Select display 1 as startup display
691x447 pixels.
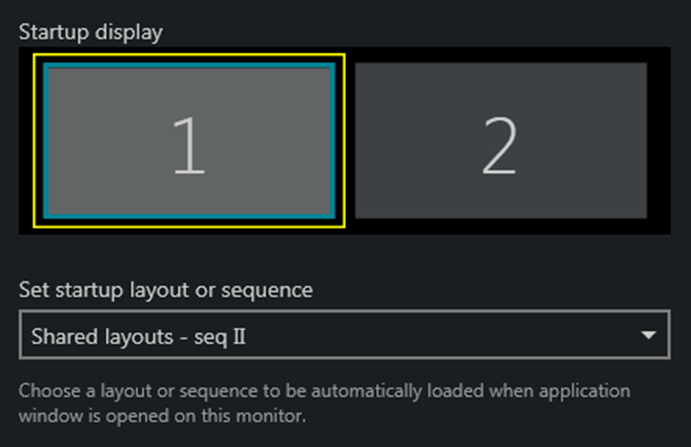[188, 140]
